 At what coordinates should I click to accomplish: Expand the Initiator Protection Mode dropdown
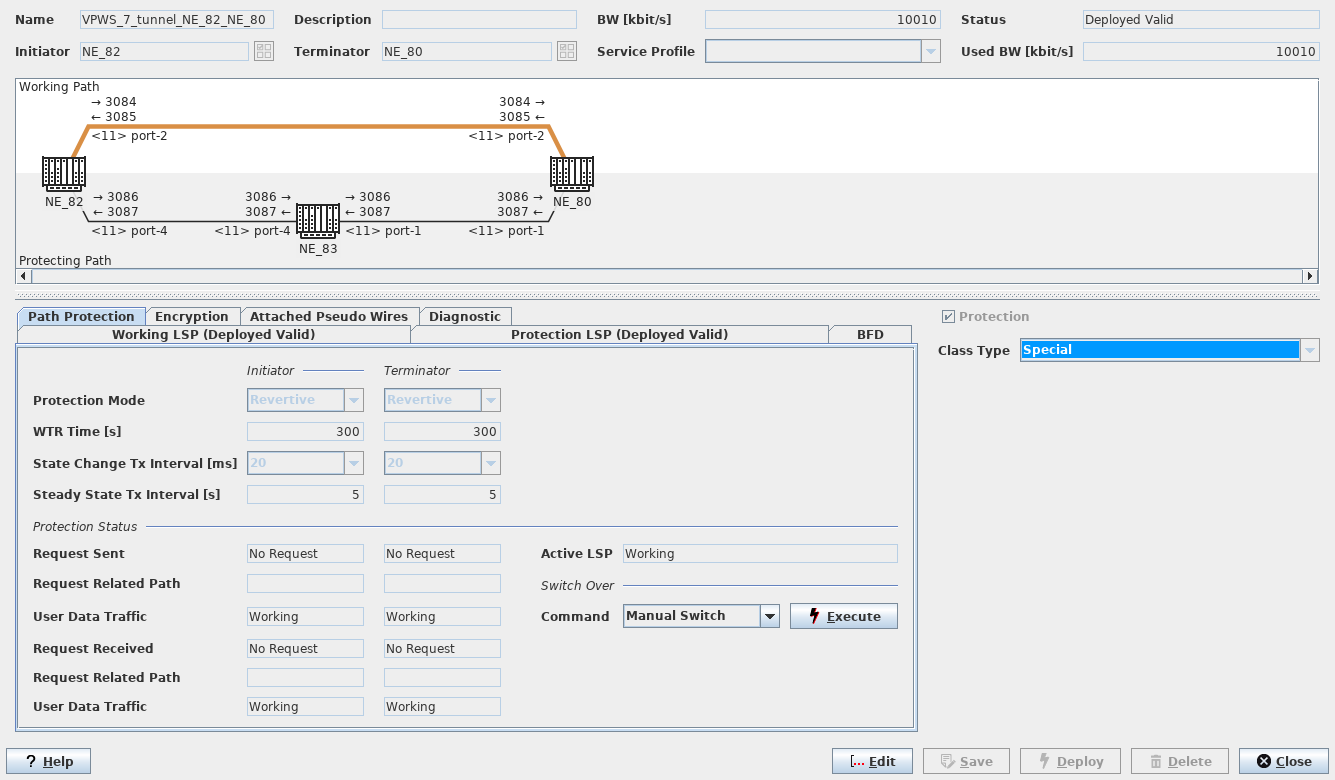coord(353,400)
